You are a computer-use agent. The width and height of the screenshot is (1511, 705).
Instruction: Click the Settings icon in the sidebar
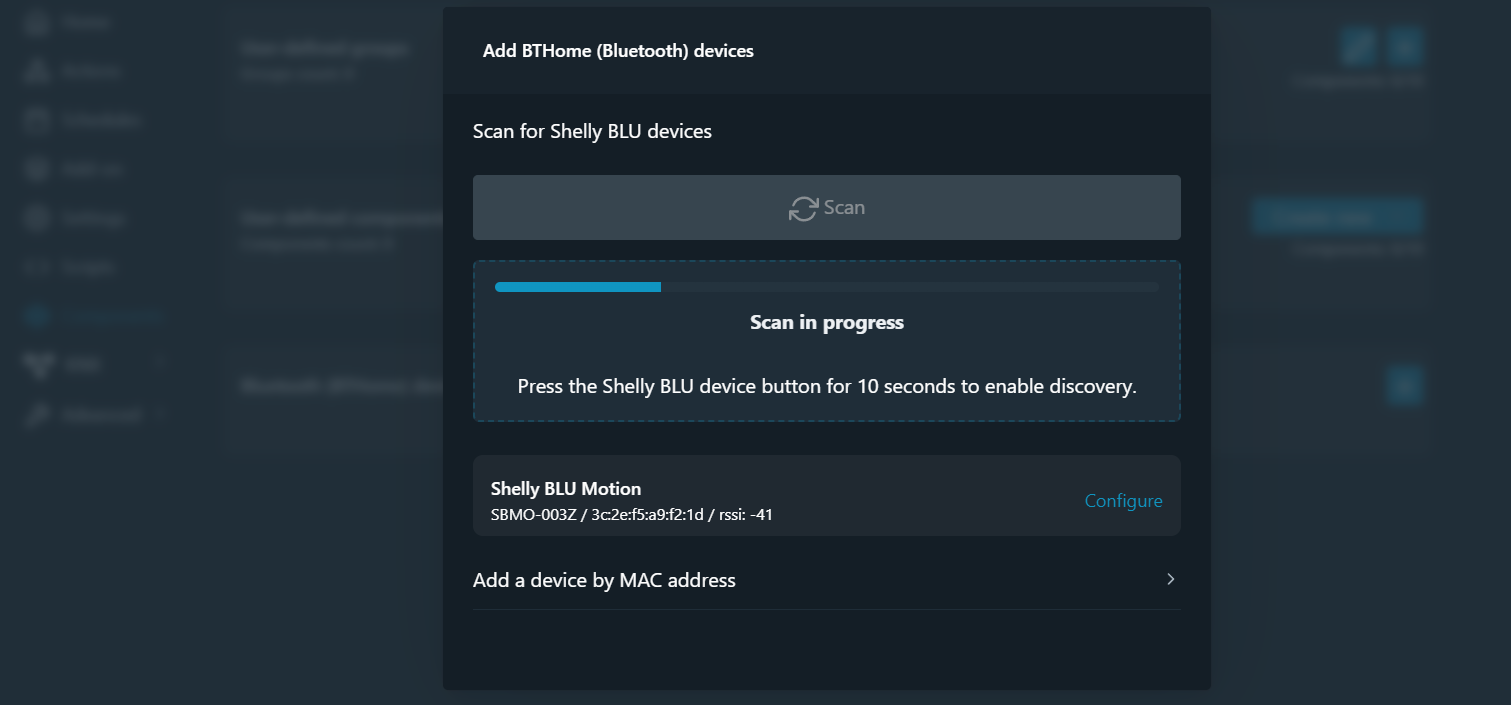tap(37, 219)
